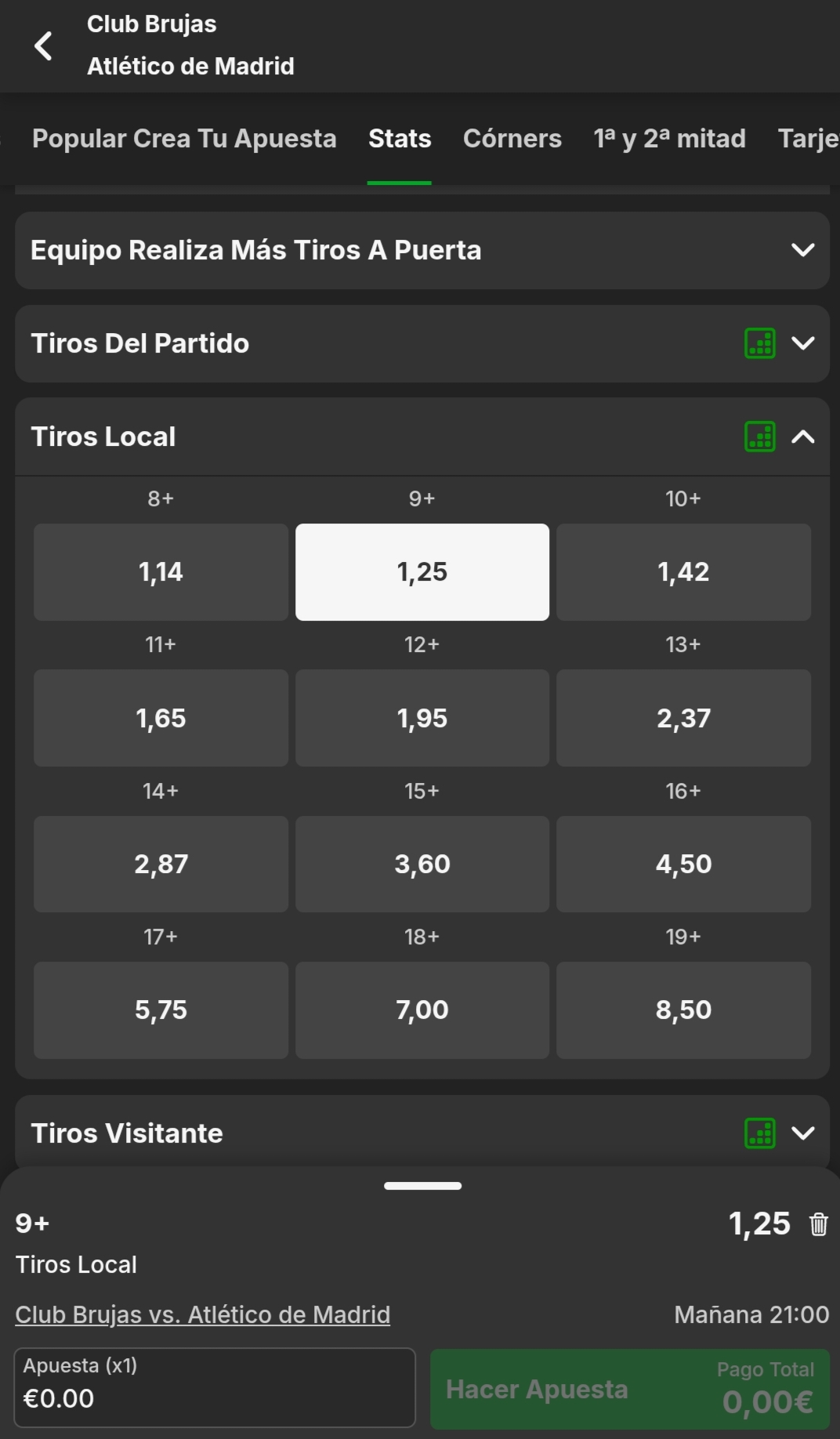840x1439 pixels.
Task: Tap the back arrow icon
Action: (x=44, y=45)
